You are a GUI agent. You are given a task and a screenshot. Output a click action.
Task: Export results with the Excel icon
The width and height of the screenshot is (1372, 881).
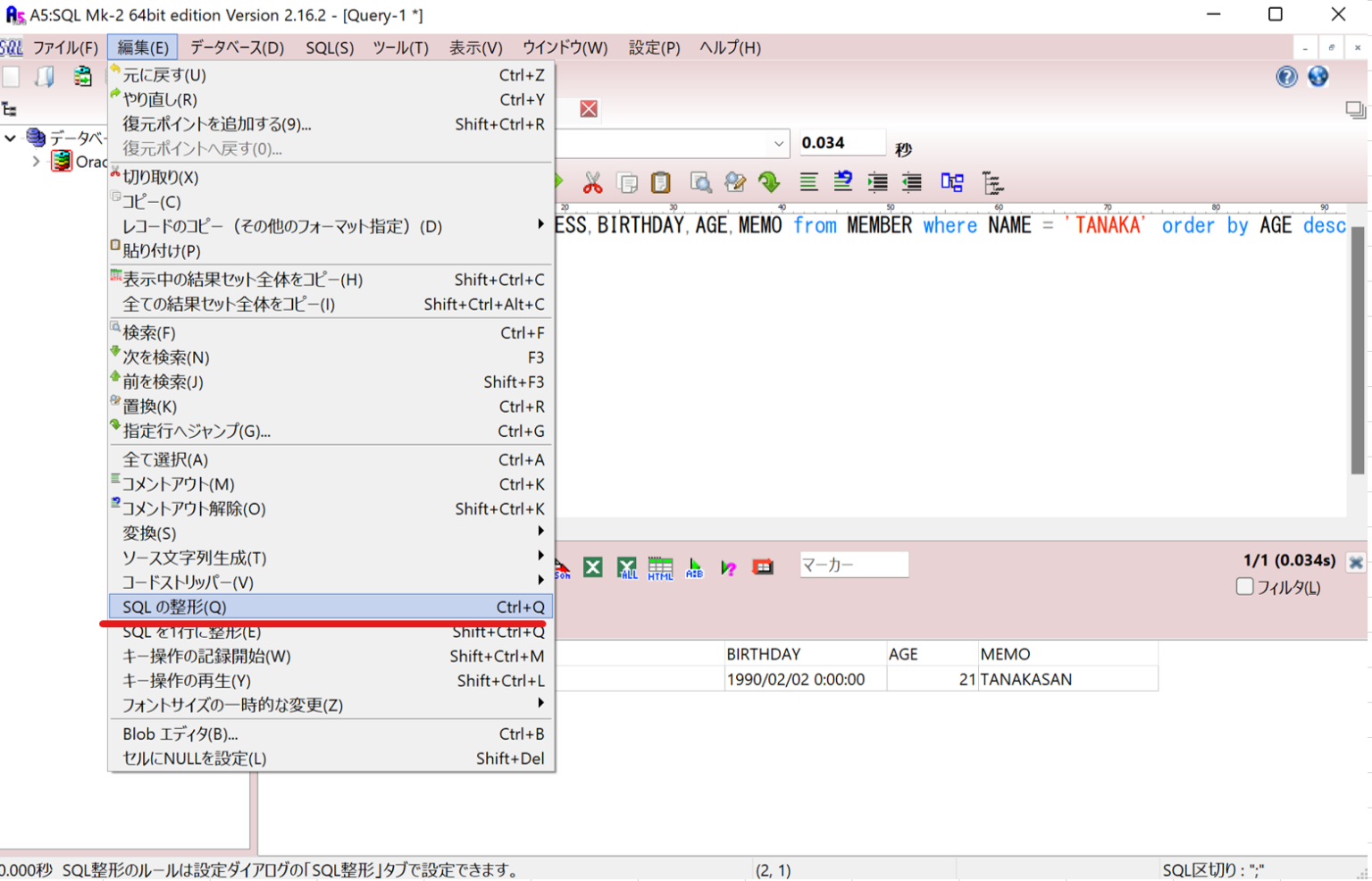click(592, 567)
